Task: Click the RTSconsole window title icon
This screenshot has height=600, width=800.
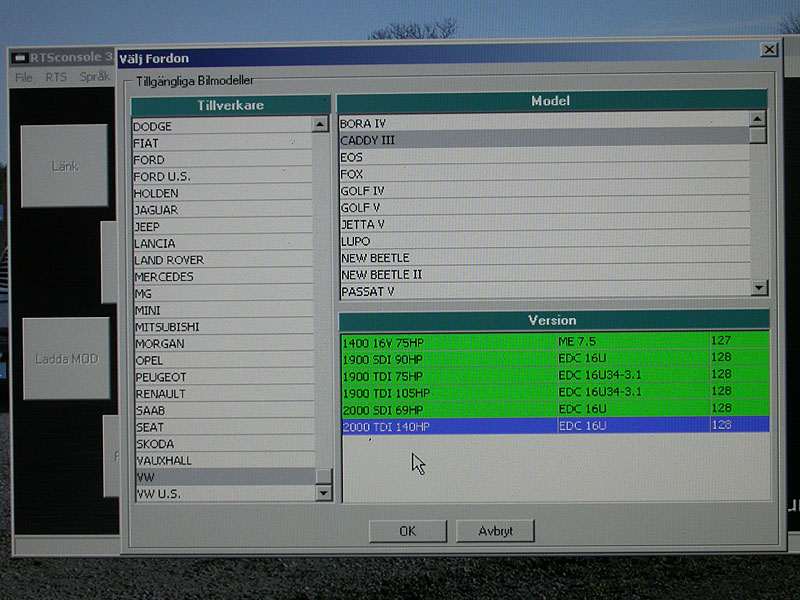Action: tap(19, 58)
